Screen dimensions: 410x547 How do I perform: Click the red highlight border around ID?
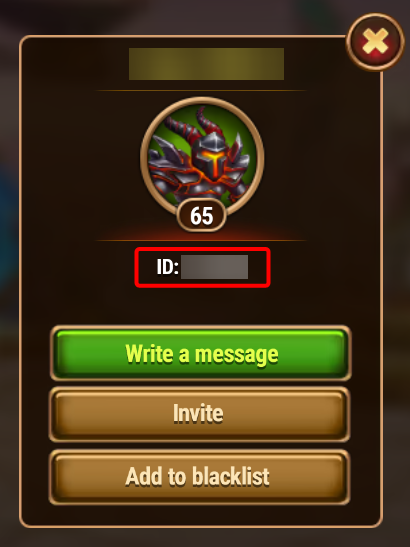pyautogui.click(x=202, y=248)
